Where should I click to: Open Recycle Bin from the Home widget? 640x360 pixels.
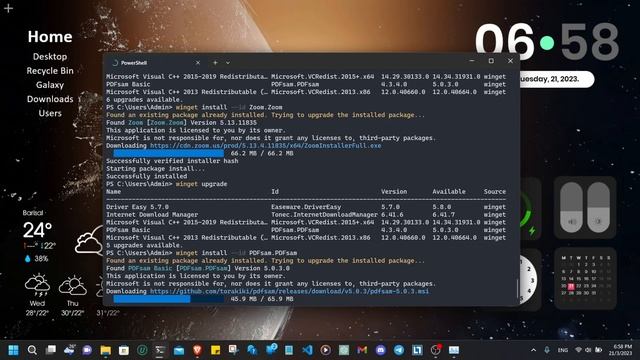point(50,71)
